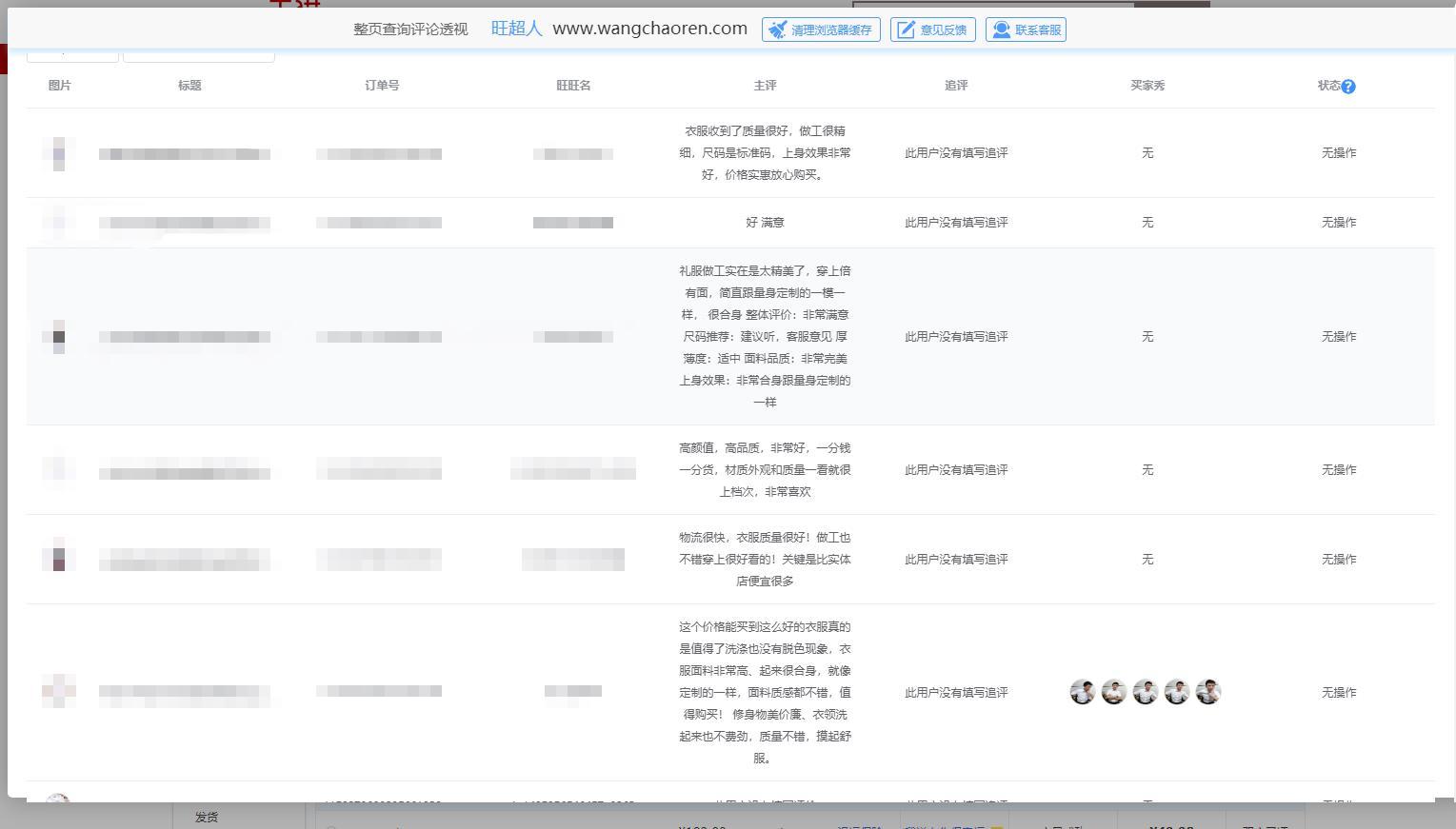Open the 意见反馈 feedback button
Screen dimensions: 1456x829
[x=932, y=30]
